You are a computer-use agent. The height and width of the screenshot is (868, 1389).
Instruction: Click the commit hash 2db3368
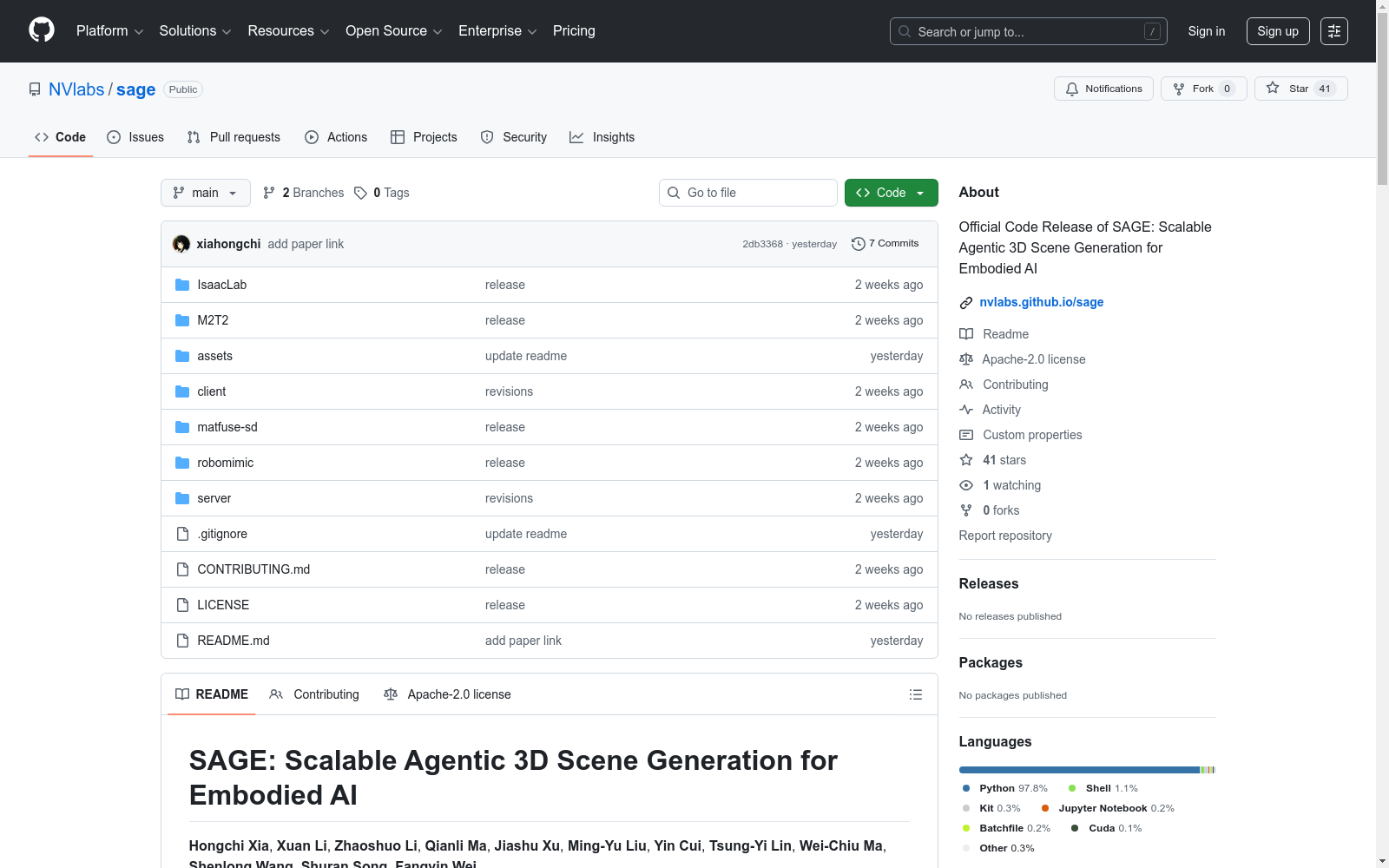762,244
